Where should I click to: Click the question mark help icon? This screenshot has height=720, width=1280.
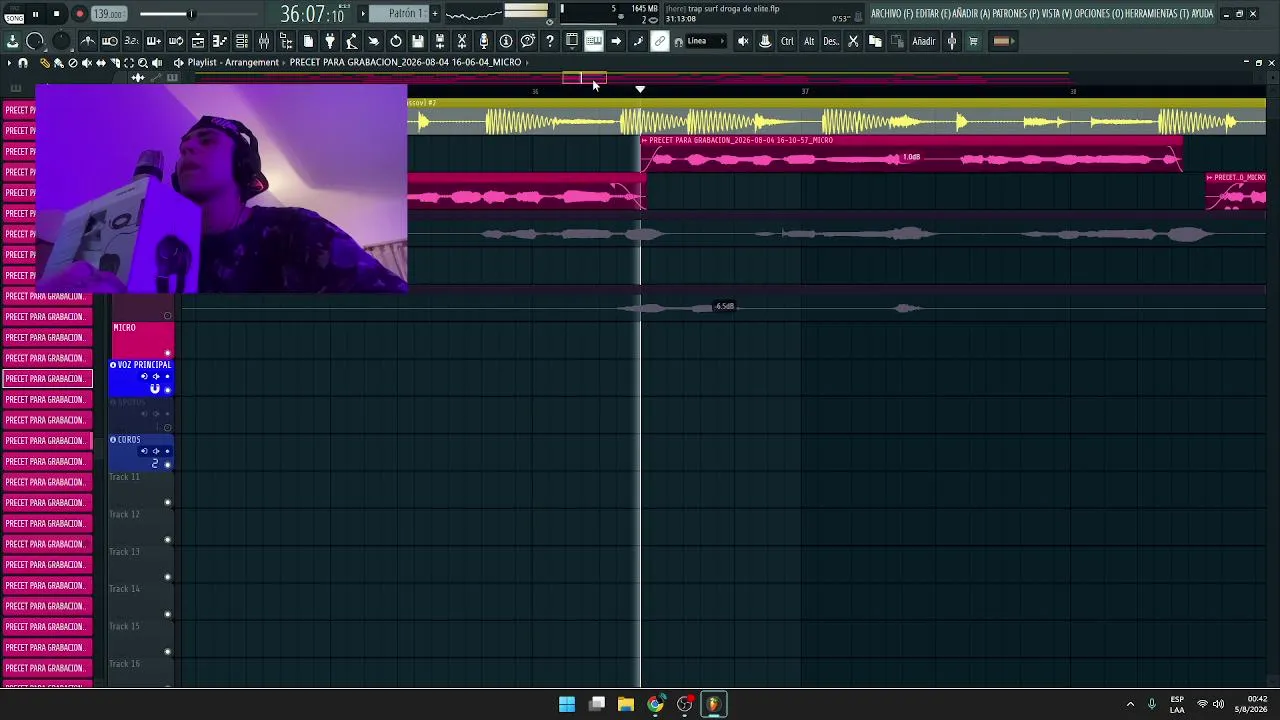pos(550,41)
